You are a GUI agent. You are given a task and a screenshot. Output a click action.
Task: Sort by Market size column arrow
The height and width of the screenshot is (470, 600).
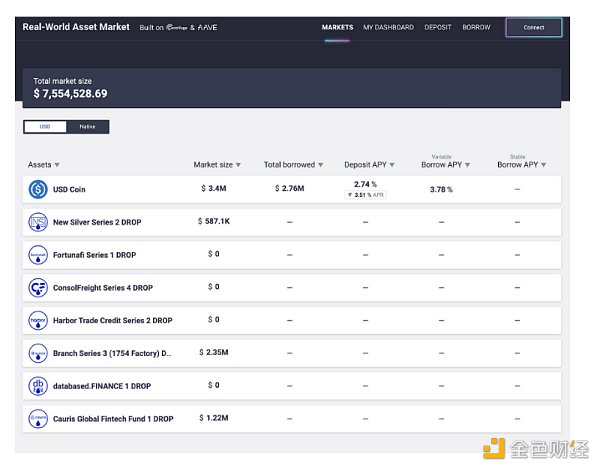coord(238,165)
